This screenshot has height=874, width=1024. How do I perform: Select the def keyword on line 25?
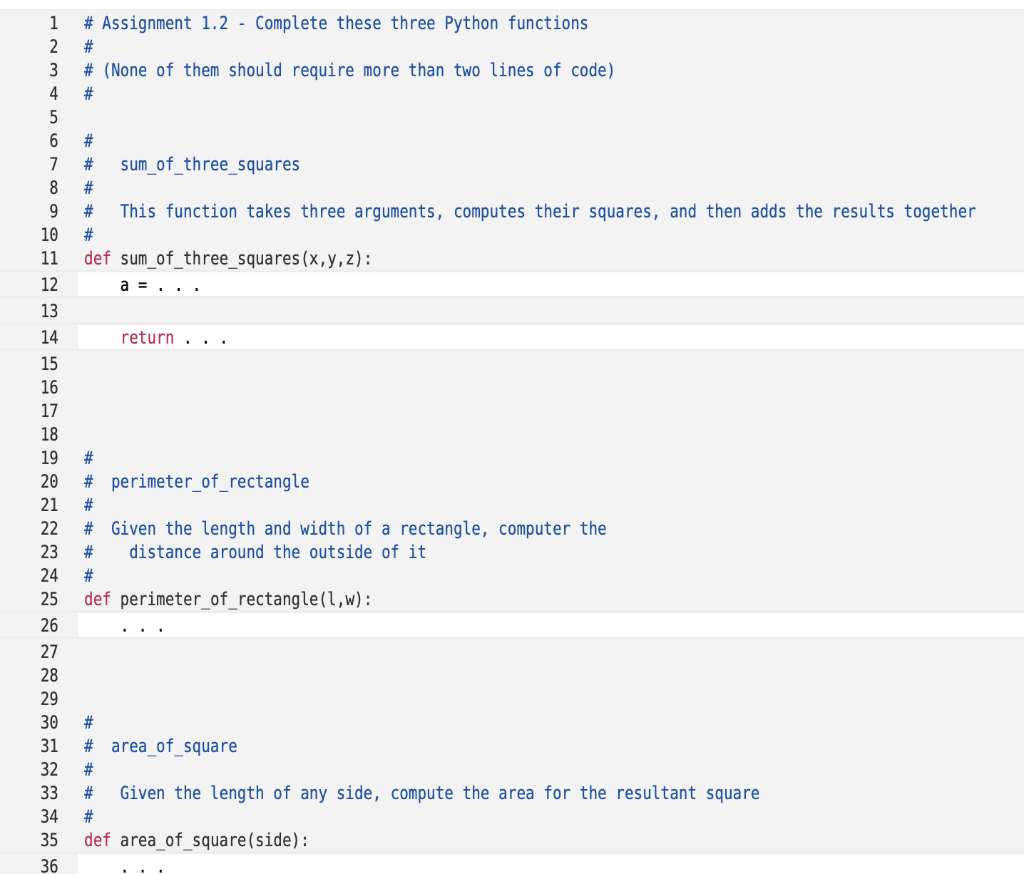tap(95, 599)
